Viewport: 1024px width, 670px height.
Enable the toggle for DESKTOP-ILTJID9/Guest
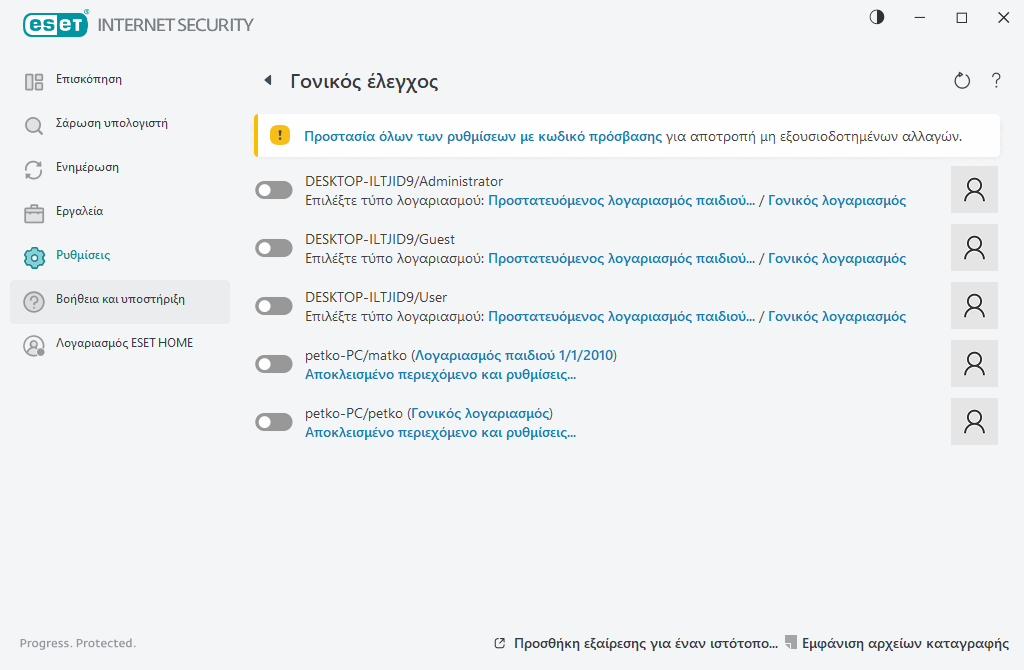(274, 248)
